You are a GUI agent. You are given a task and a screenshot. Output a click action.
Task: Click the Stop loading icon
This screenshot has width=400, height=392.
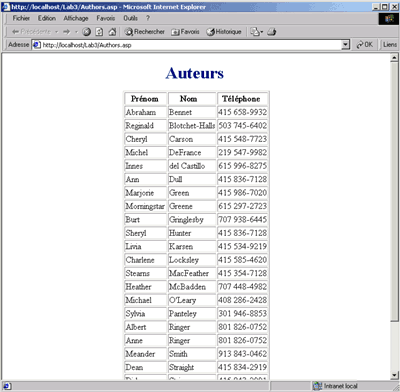pos(86,32)
